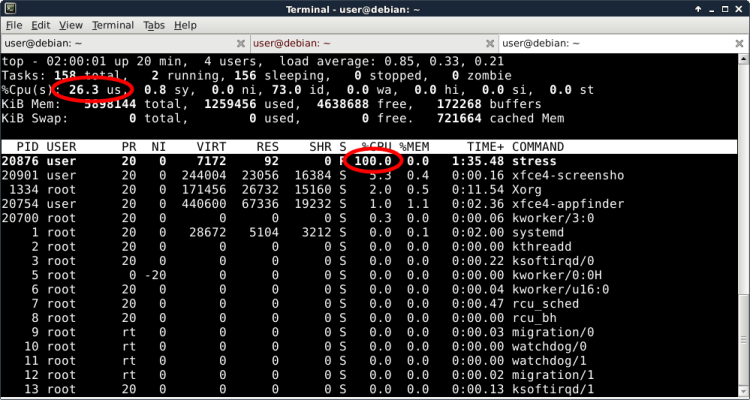Image resolution: width=750 pixels, height=400 pixels.
Task: Click the 4638688 free memory value
Action: pyautogui.click(x=343, y=104)
